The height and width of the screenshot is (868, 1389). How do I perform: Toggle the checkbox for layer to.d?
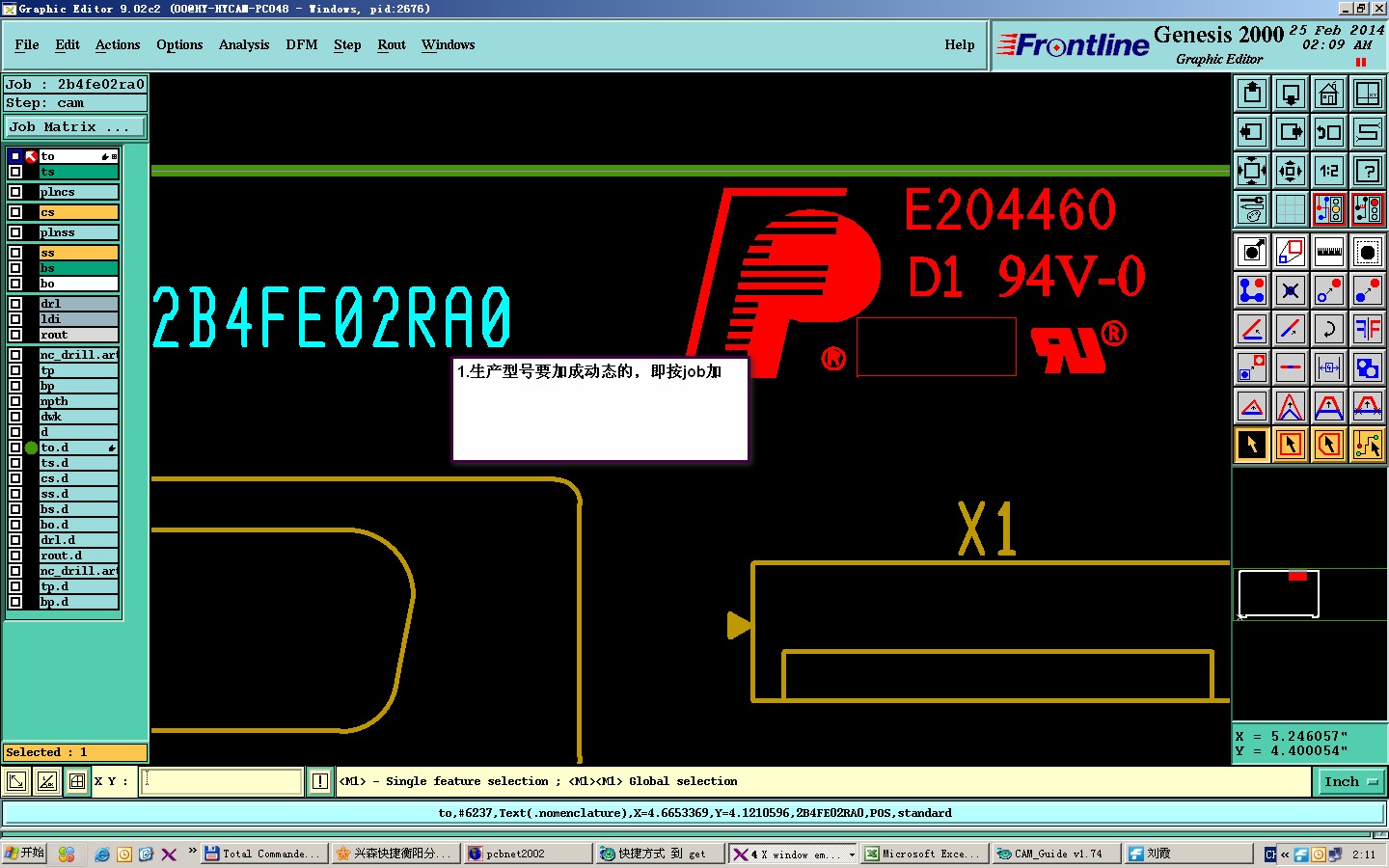(15, 448)
